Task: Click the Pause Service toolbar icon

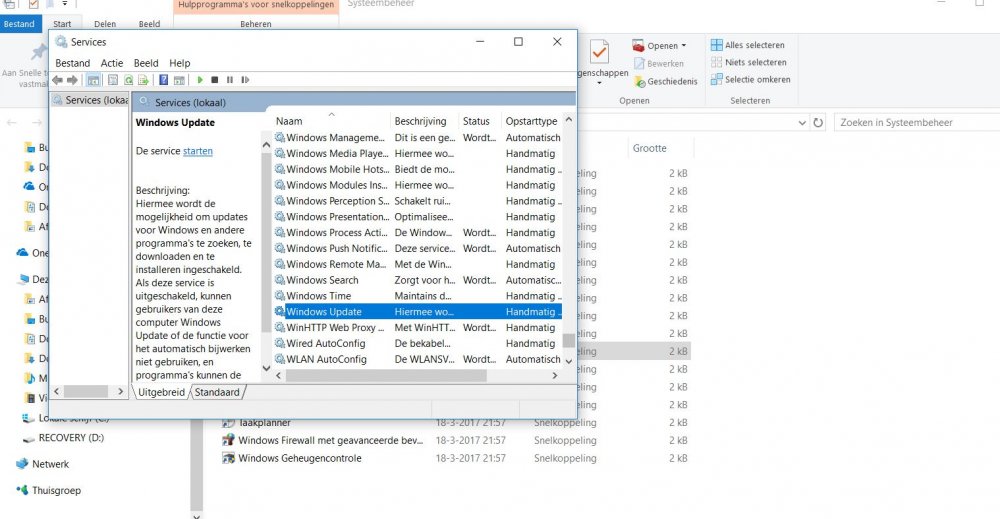Action: (230, 80)
